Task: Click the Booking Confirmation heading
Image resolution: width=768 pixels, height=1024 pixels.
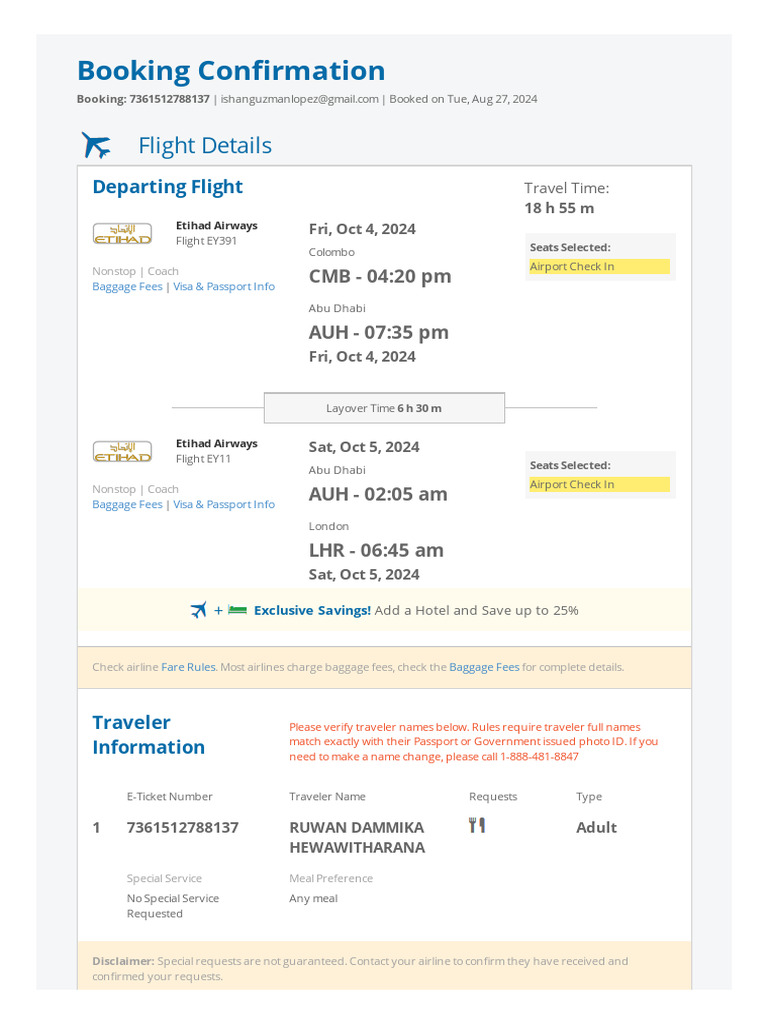Action: coord(231,71)
